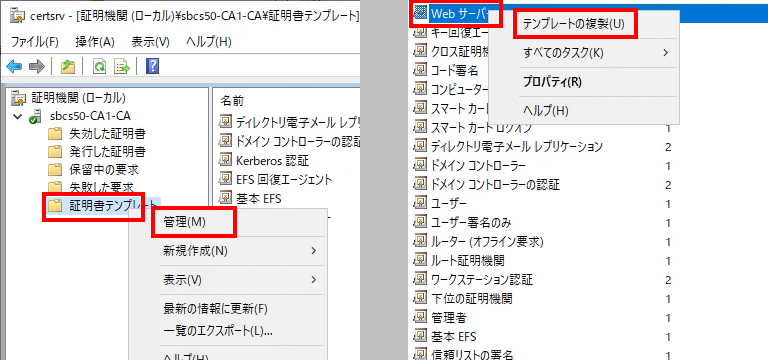Select 下位の証明機関 template row
Viewport: 768px width, 360px height.
472,298
